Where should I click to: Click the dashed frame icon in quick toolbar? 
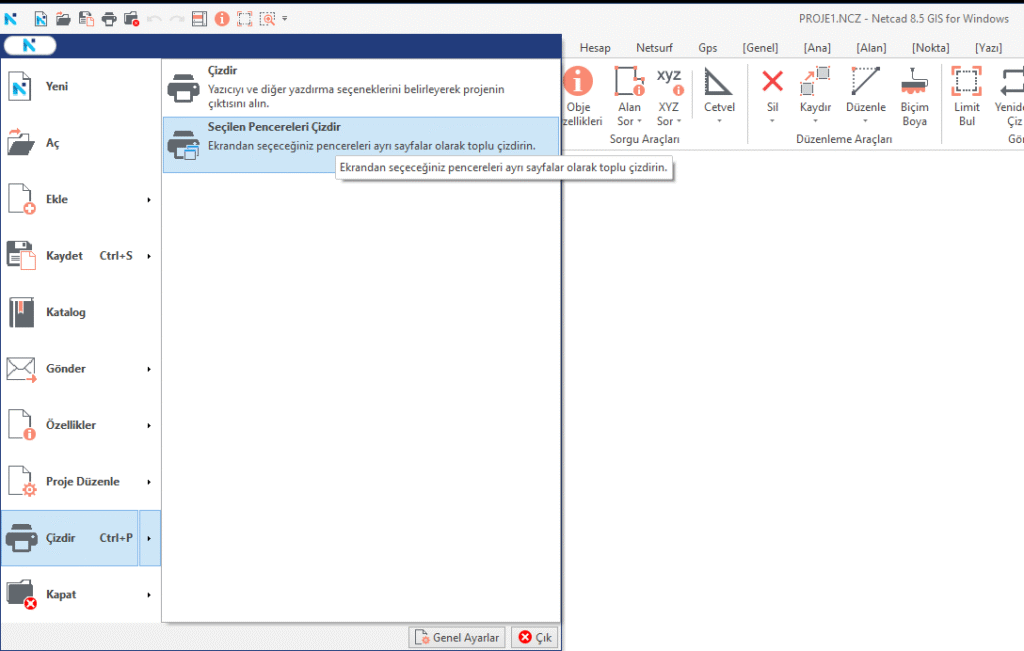[x=244, y=19]
